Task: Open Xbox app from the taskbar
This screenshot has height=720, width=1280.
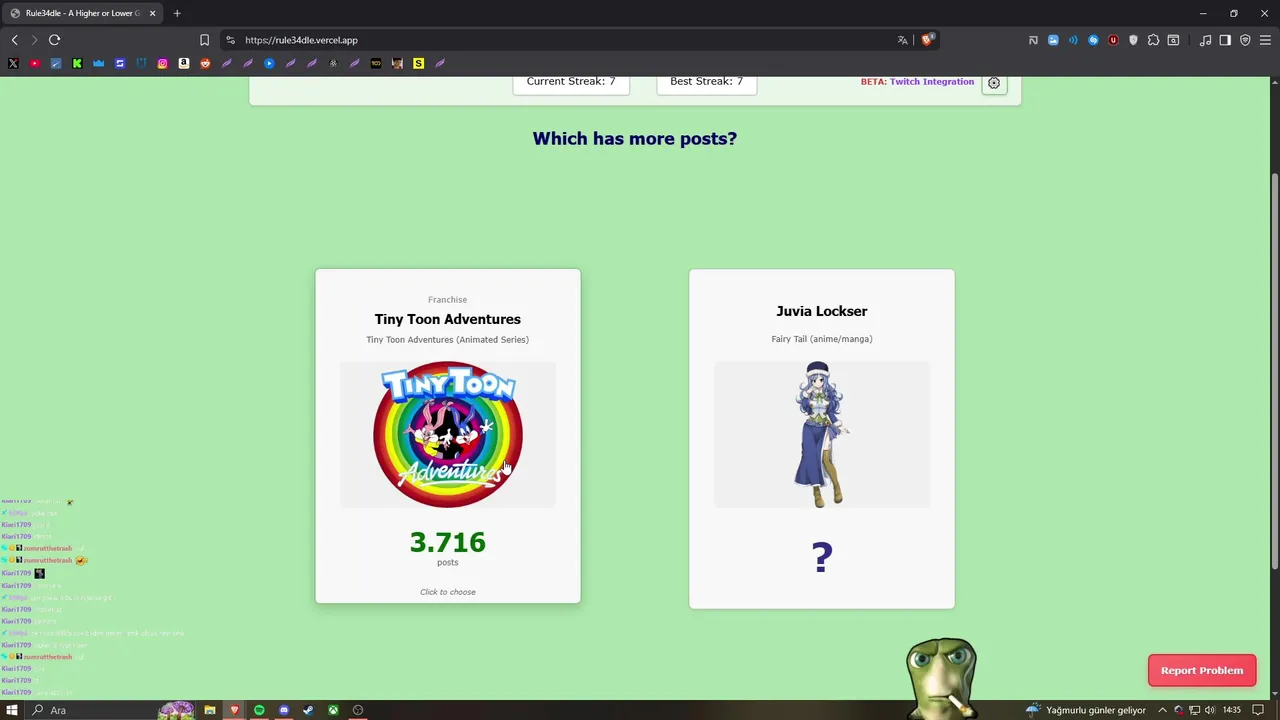Action: coord(333,710)
